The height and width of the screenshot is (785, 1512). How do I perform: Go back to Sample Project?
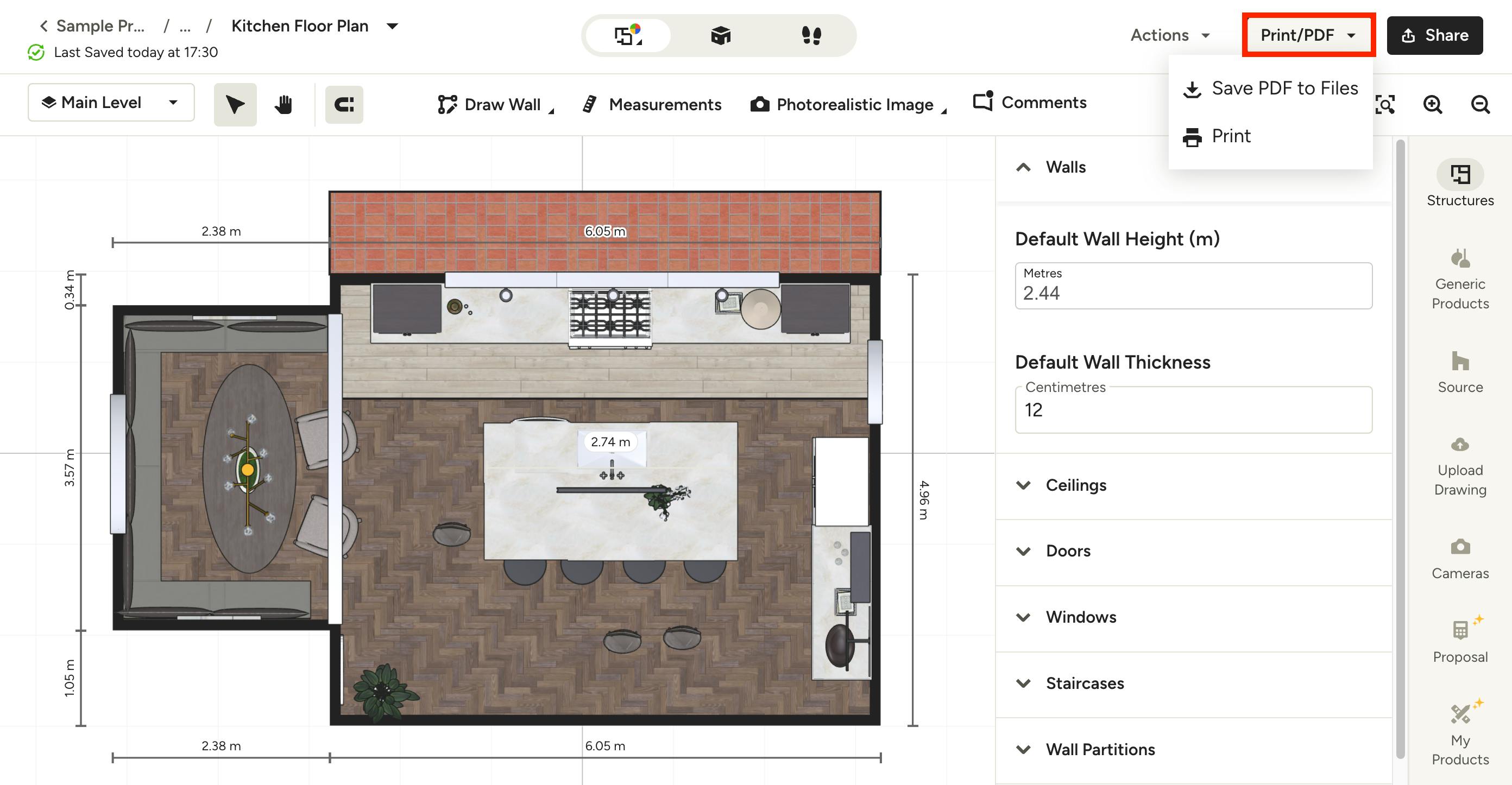(x=92, y=26)
